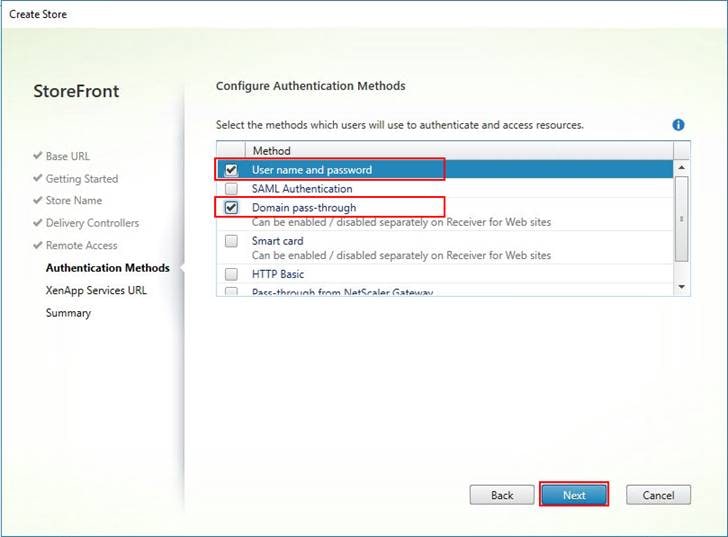Click the scroll up arrow of methods list
The width and height of the screenshot is (728, 537).
click(681, 167)
